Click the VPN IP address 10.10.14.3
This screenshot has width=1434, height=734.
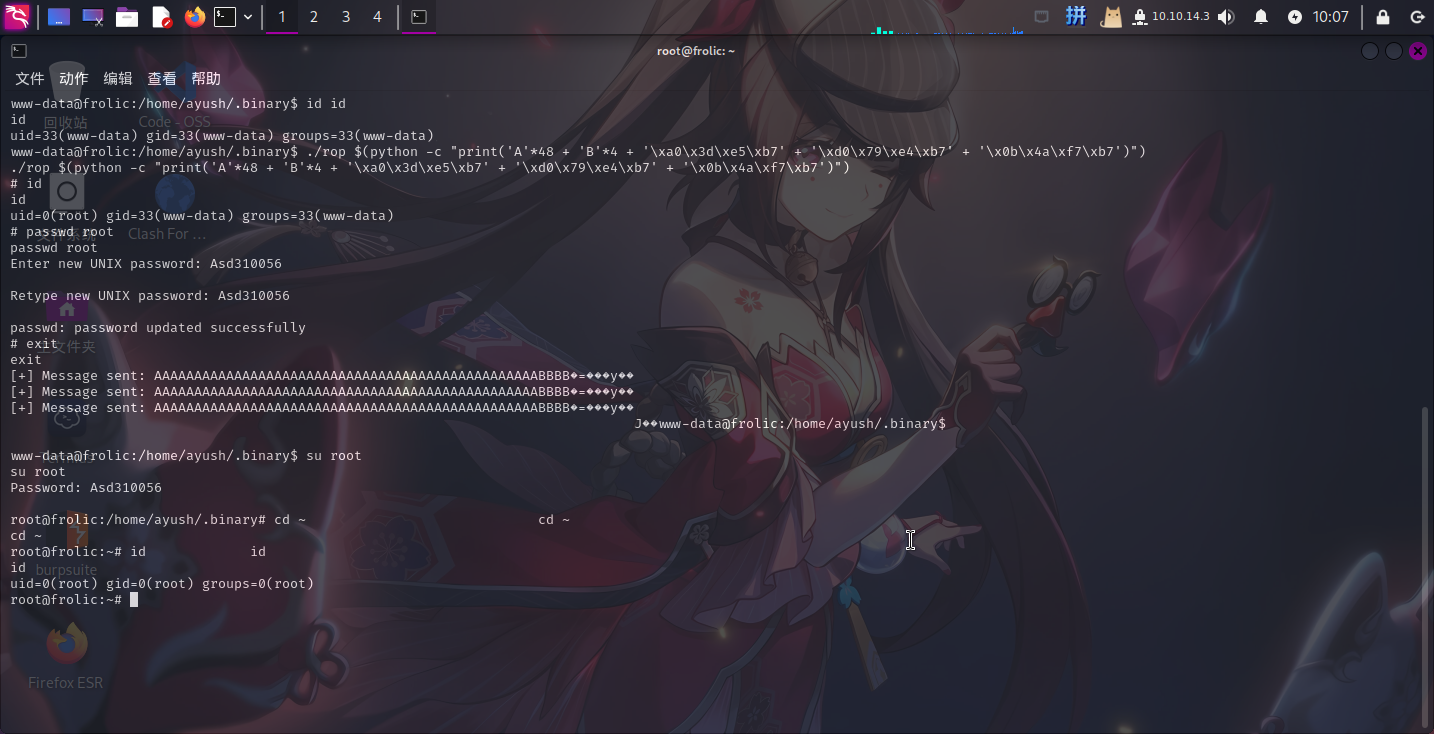1181,17
